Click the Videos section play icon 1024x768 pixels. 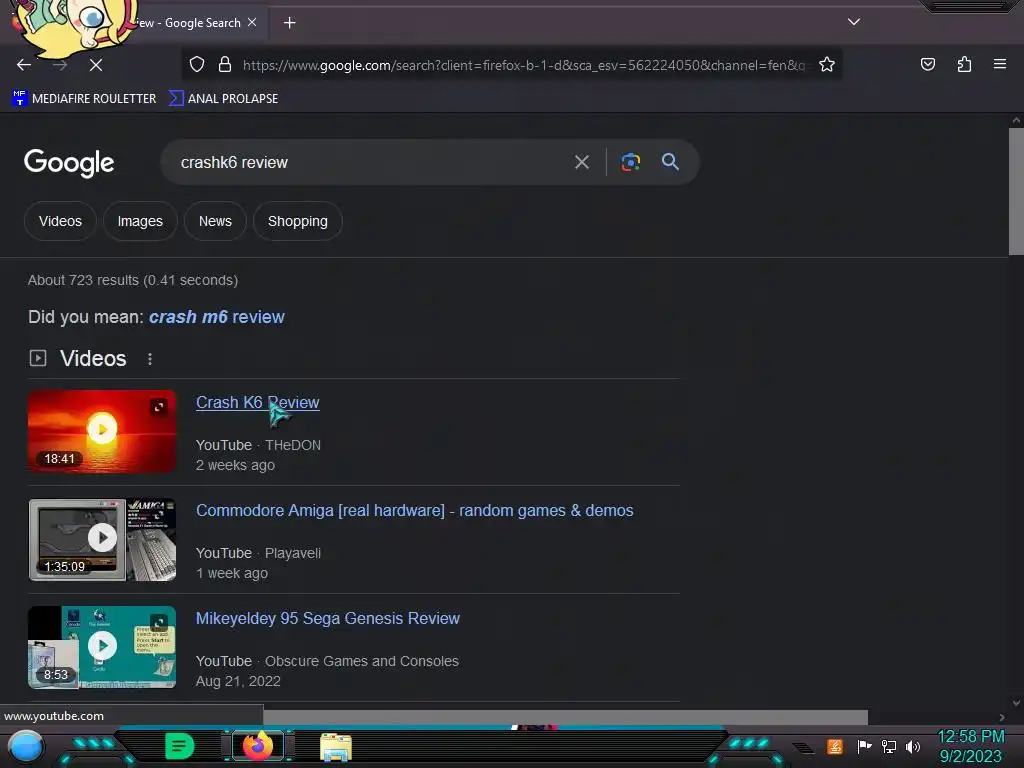(38, 358)
